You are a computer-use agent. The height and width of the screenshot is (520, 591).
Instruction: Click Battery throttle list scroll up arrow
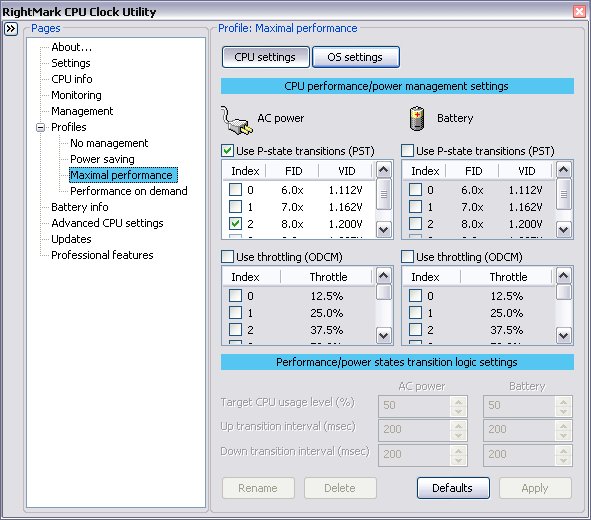coord(564,276)
